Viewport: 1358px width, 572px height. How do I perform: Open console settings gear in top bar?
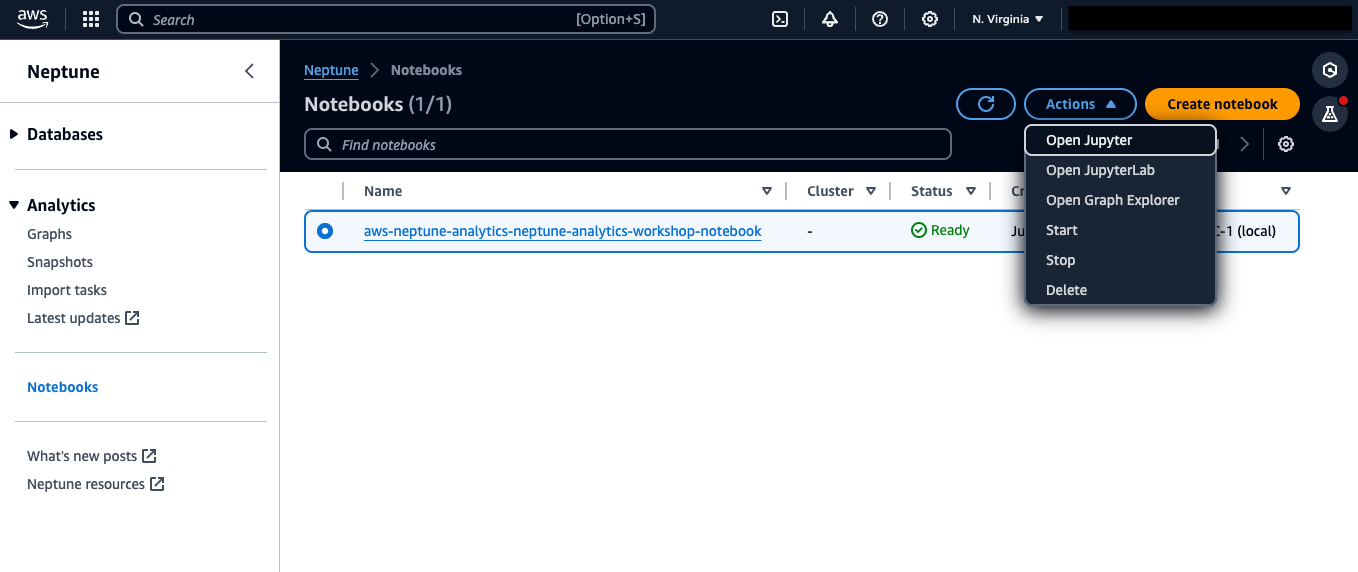(x=930, y=19)
